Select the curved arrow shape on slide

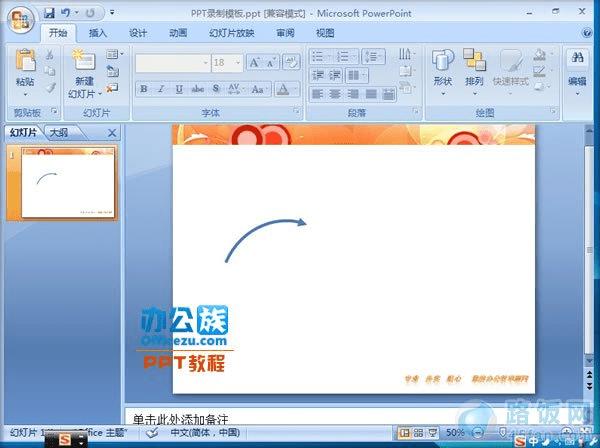tap(266, 240)
